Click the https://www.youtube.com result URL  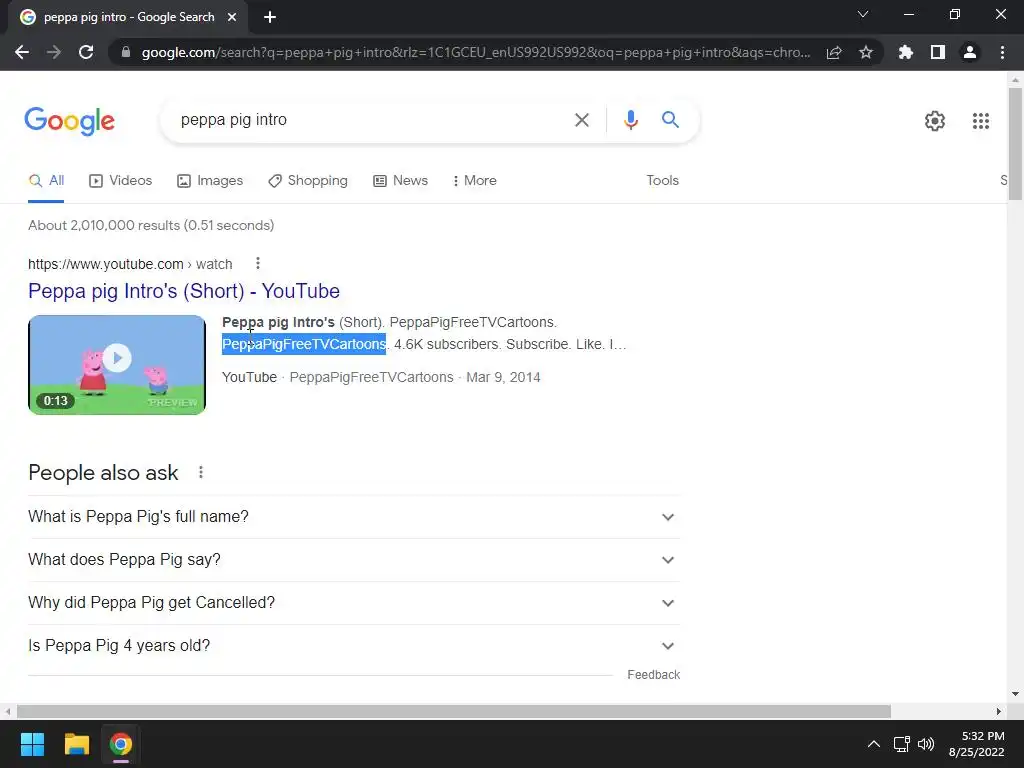click(x=130, y=264)
